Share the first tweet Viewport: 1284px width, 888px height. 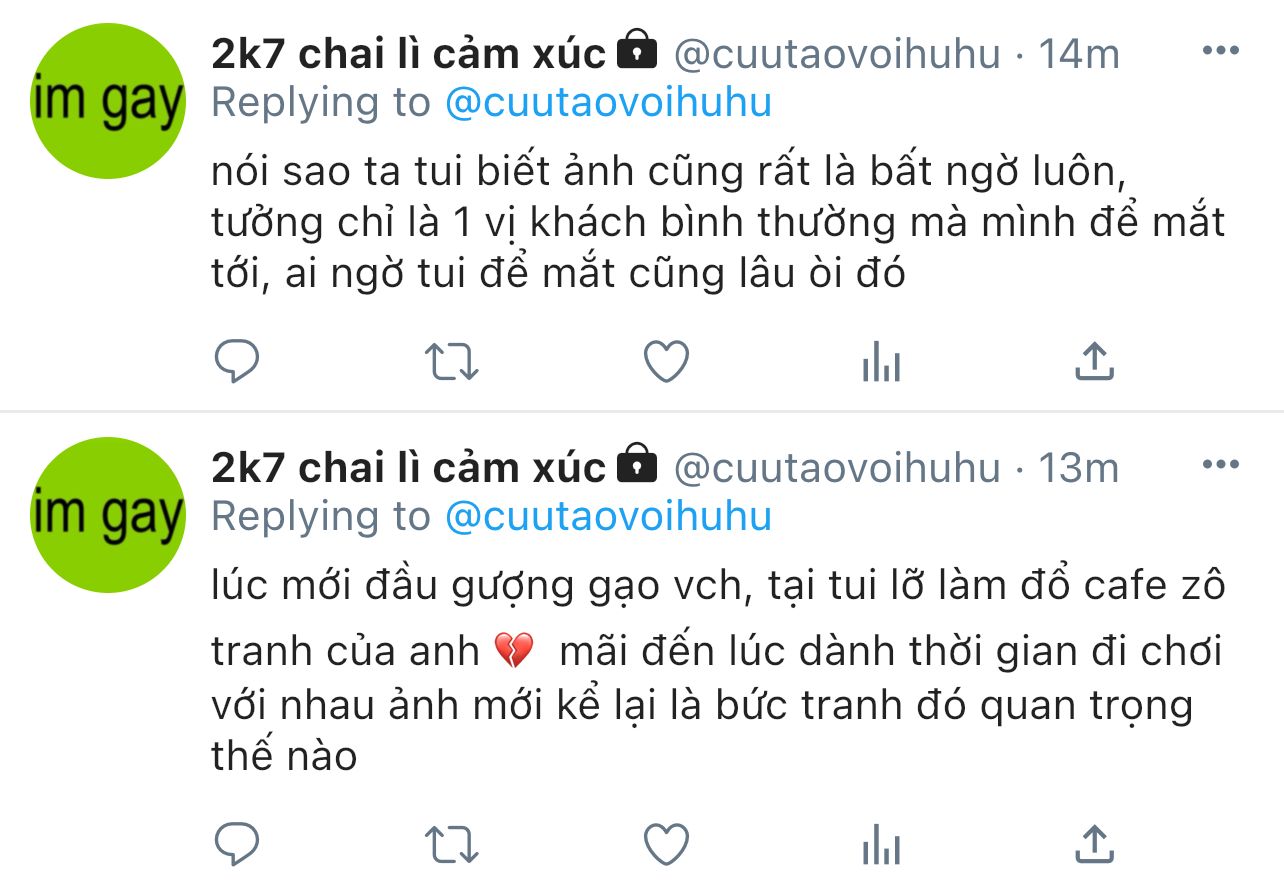click(1094, 362)
